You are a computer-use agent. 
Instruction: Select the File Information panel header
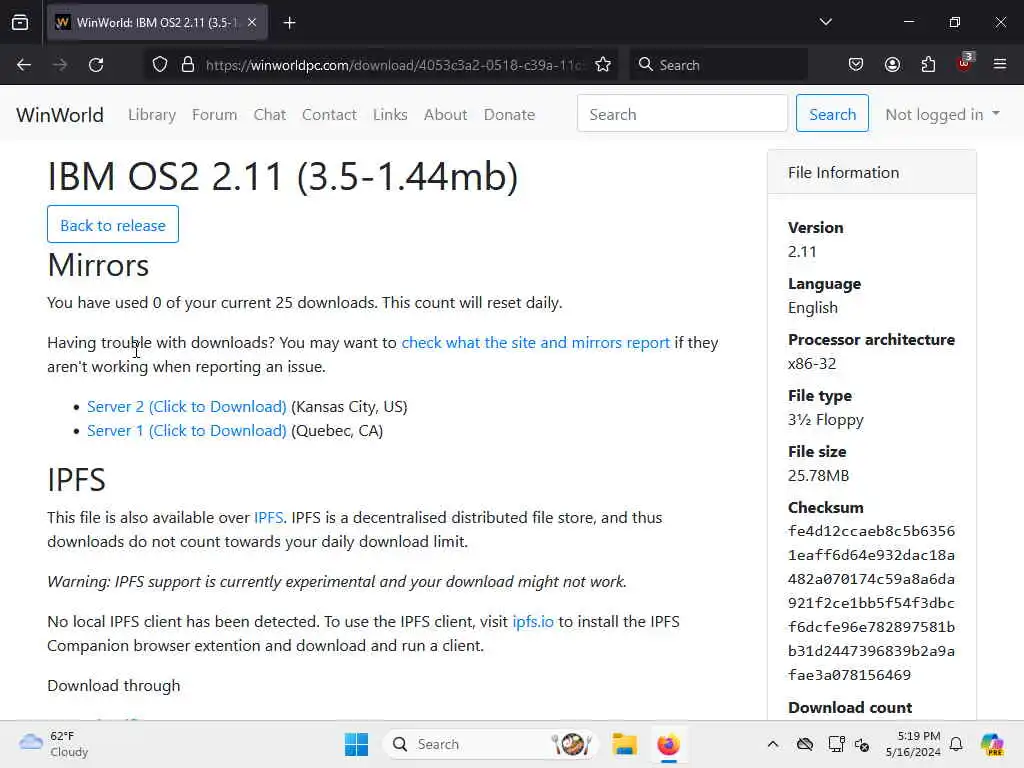(x=872, y=172)
